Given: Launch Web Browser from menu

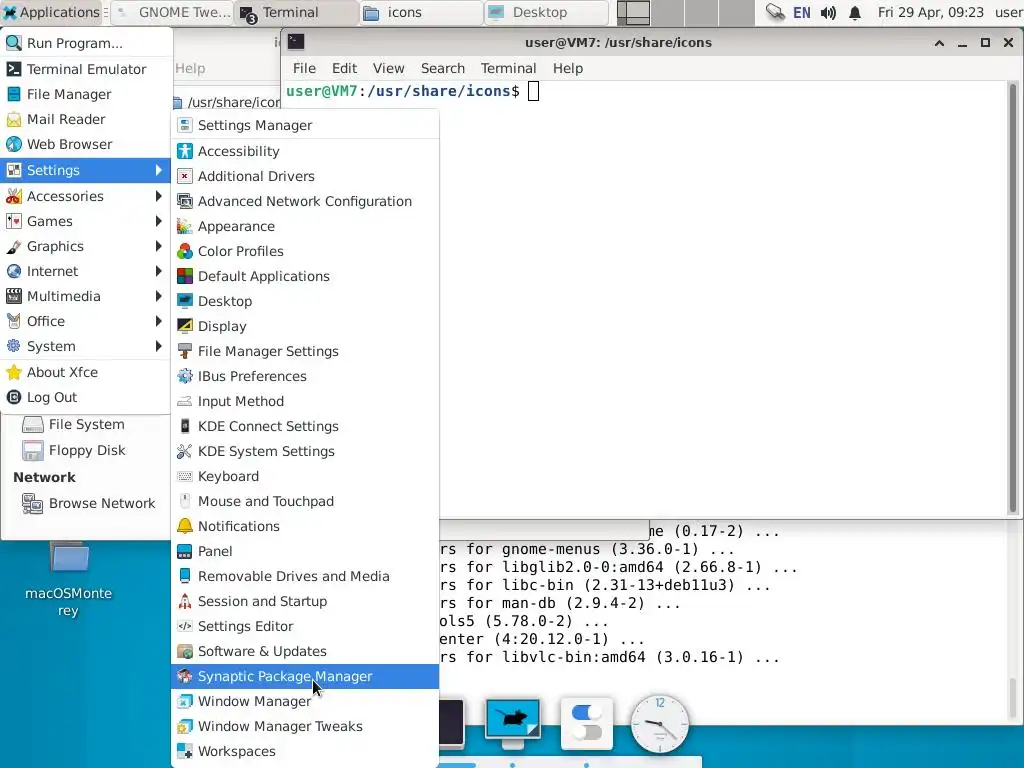Looking at the screenshot, I should 86,144.
